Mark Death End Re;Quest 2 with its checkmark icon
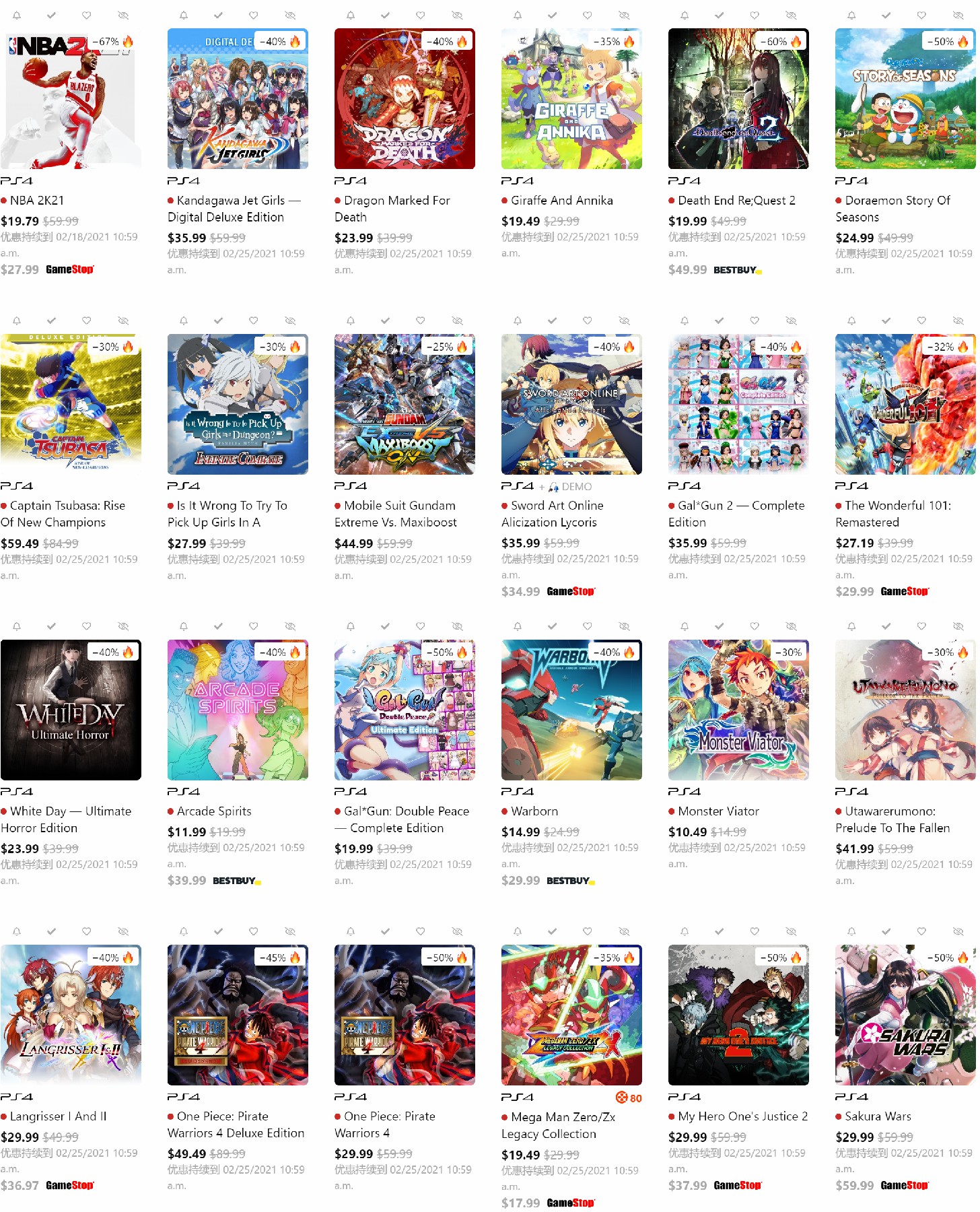This screenshot has height=1212, width=980. pos(720,15)
